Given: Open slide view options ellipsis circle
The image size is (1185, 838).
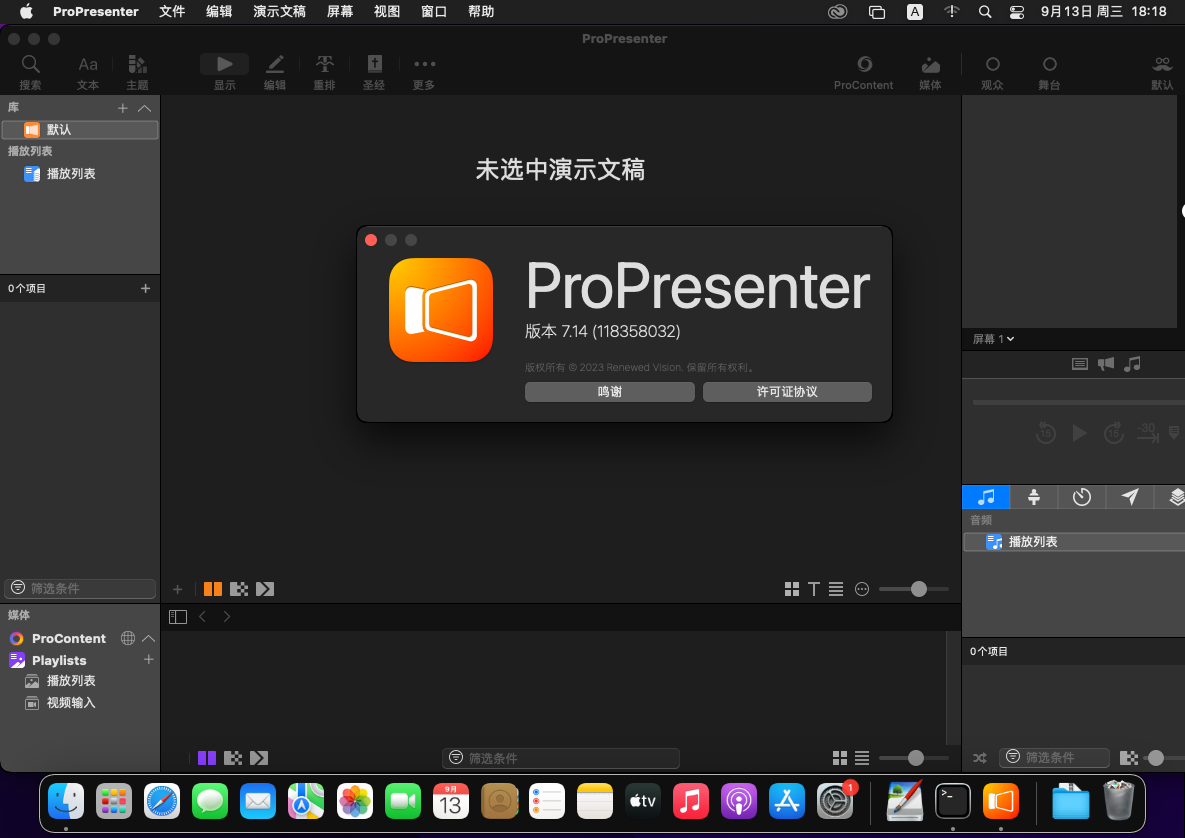Looking at the screenshot, I should (x=862, y=589).
